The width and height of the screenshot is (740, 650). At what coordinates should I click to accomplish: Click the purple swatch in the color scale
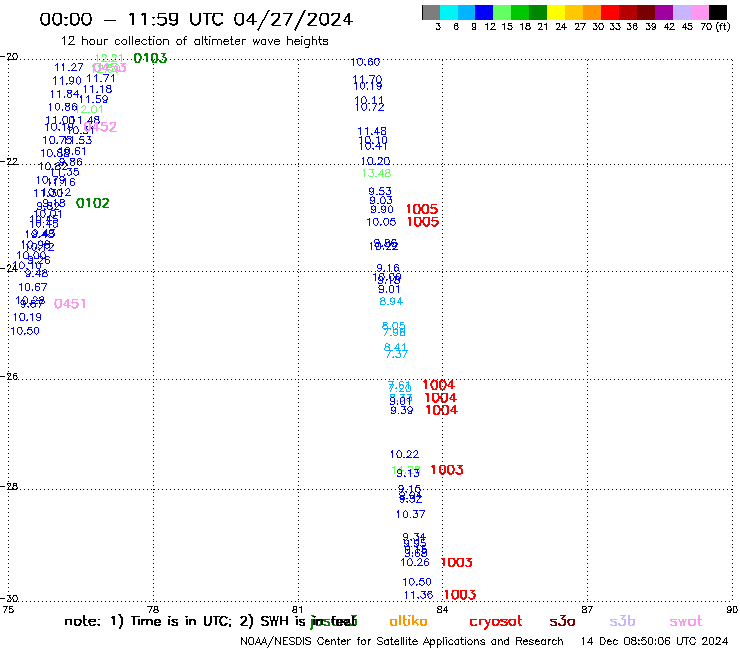664,12
